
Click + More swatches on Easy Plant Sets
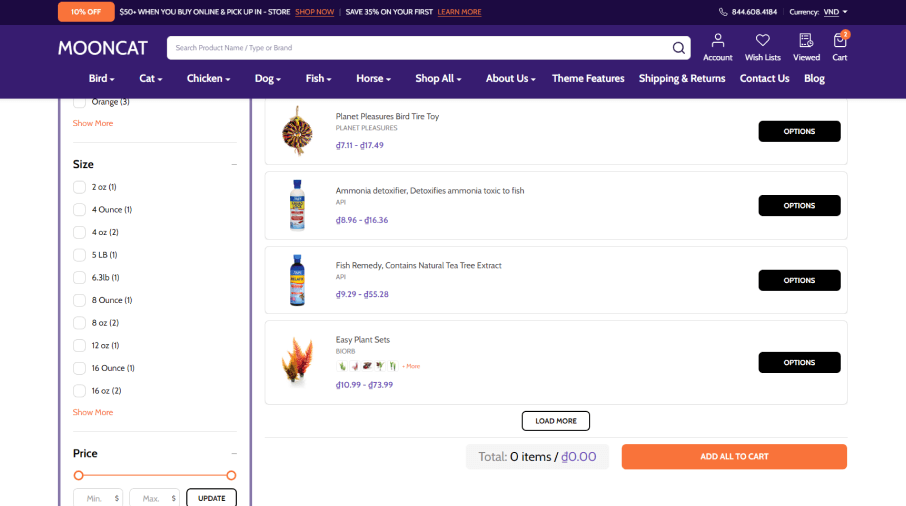[411, 366]
